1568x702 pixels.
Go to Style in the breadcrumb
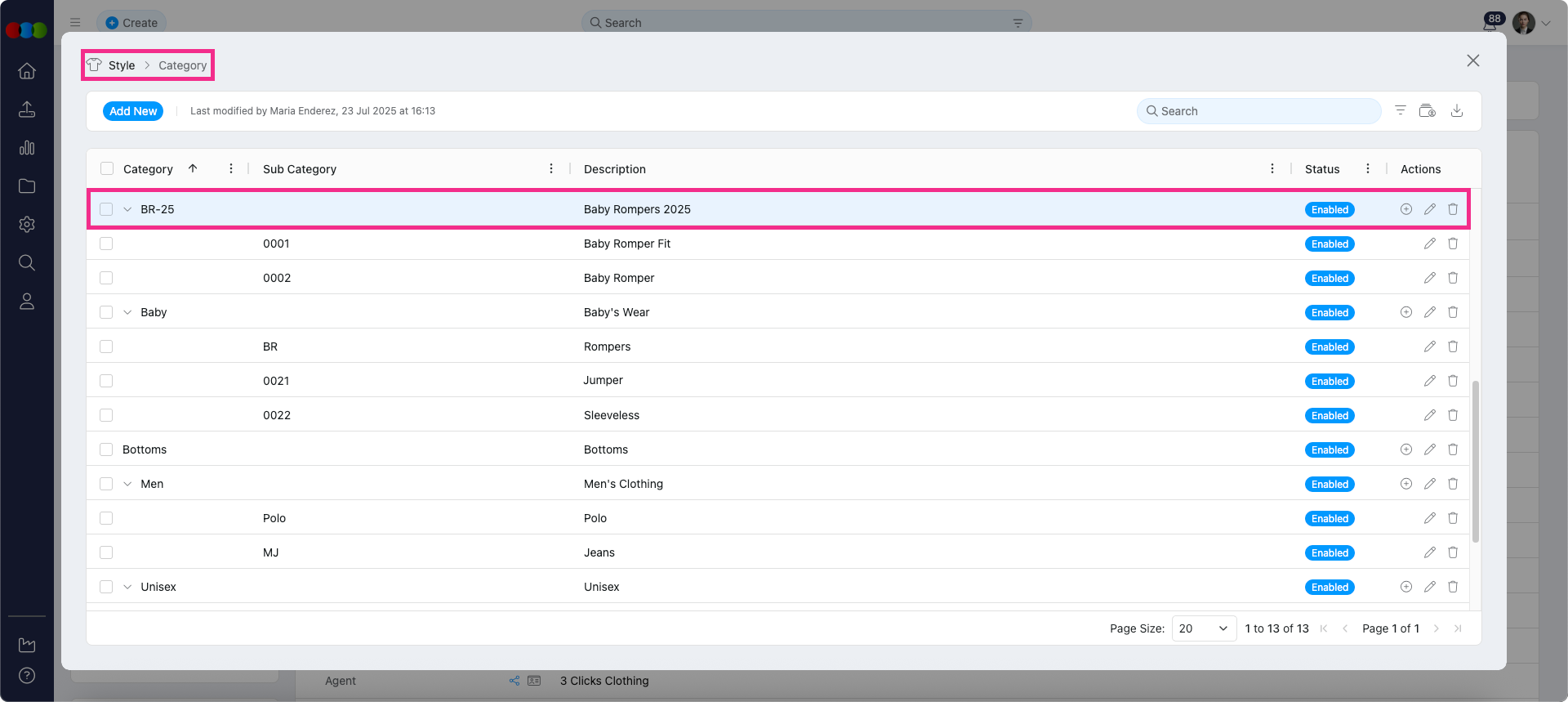pos(122,65)
